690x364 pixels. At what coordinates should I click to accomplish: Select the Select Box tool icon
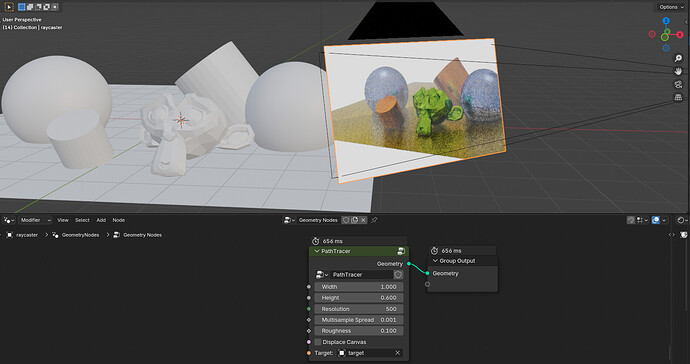point(9,7)
